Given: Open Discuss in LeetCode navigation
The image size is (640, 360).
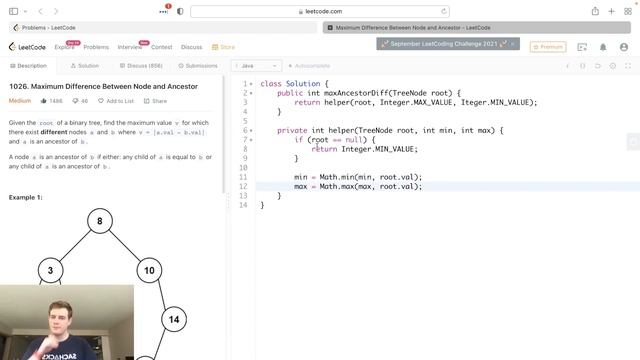Looking at the screenshot, I should coord(191,47).
